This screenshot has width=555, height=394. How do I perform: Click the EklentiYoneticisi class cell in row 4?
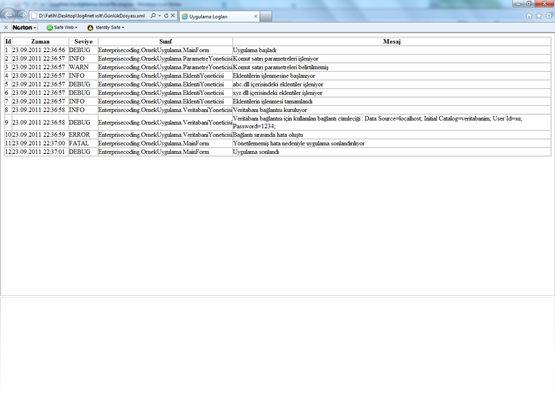[x=165, y=76]
